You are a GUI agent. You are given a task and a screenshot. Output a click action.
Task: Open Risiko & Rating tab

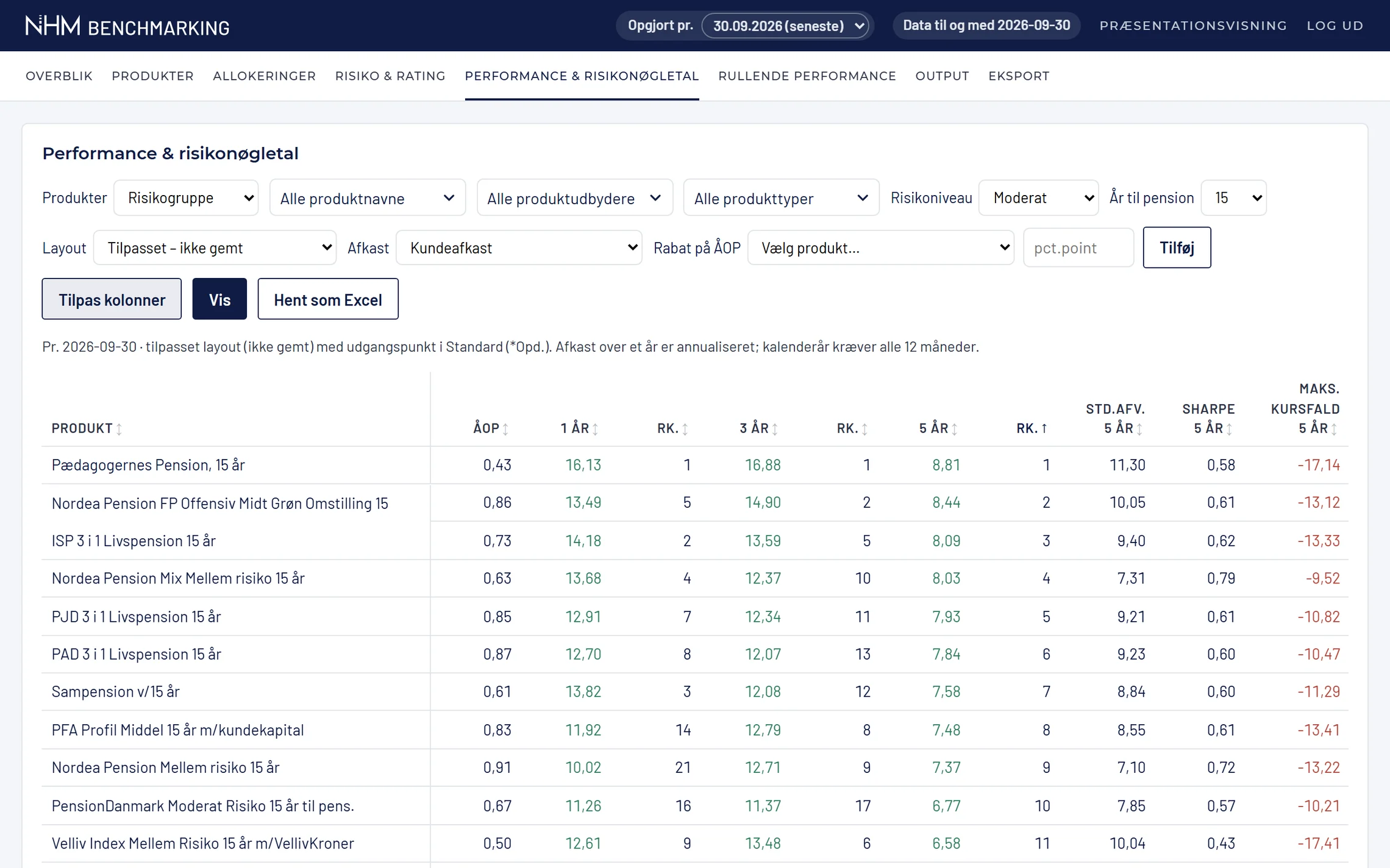coord(390,76)
